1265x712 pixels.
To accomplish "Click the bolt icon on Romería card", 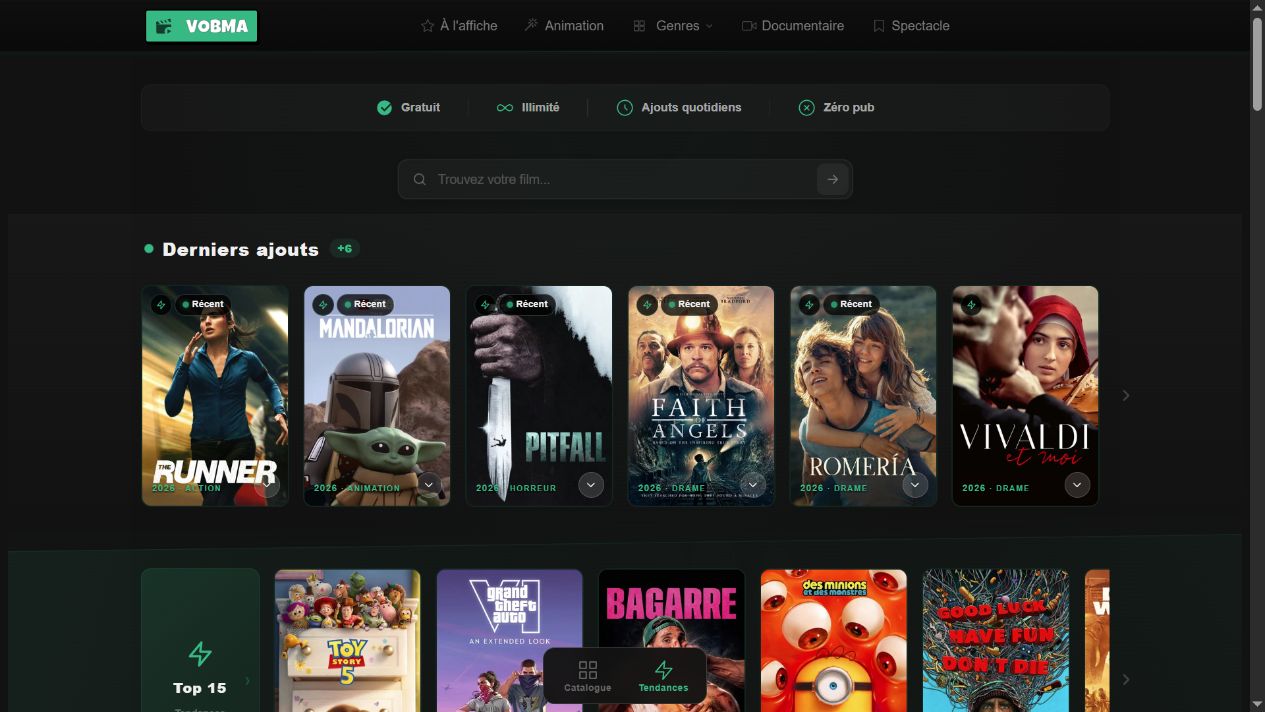I will (809, 304).
